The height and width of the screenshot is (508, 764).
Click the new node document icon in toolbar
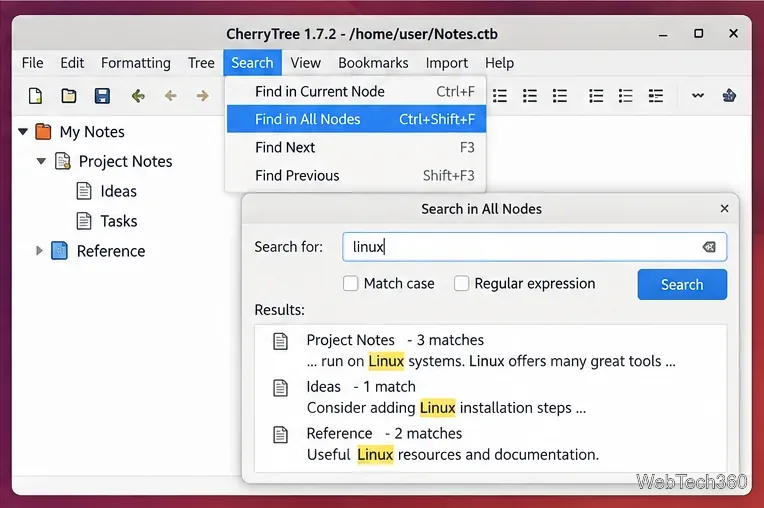coord(35,95)
